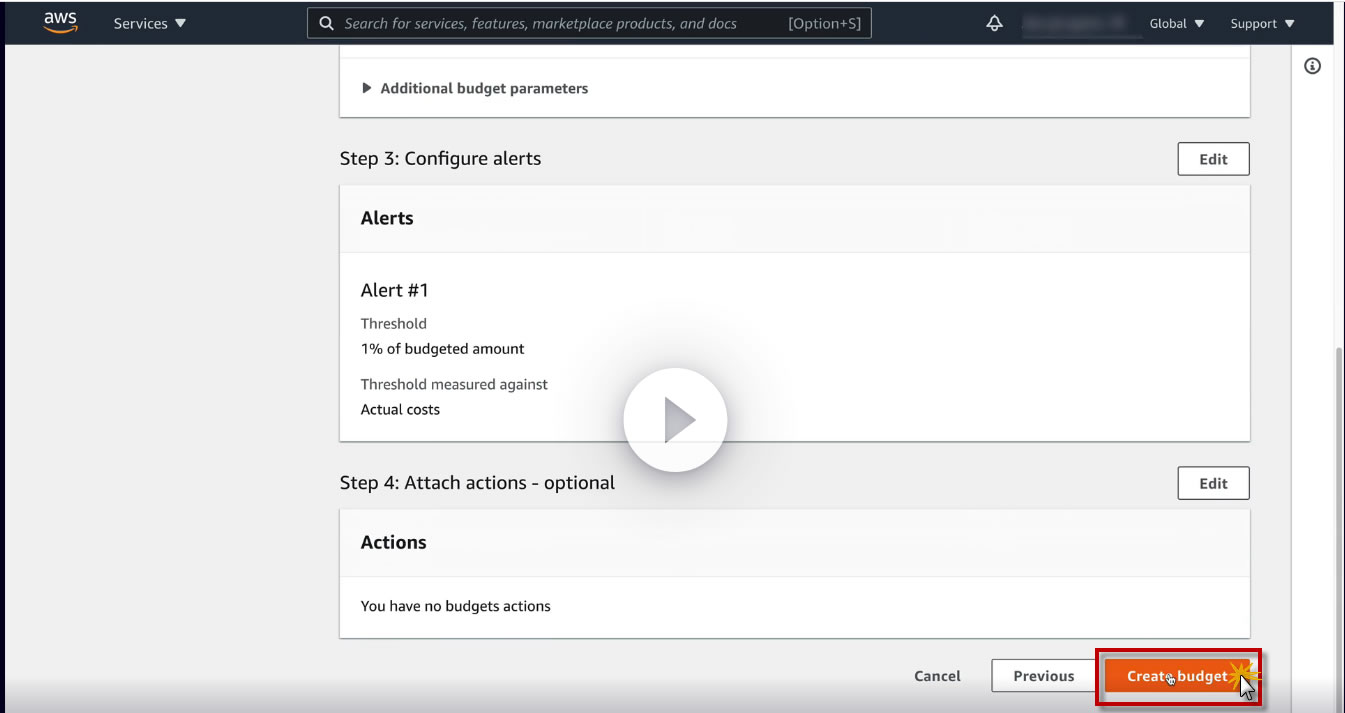
Task: Click Edit for Step 4 Attach actions
Action: tap(1213, 483)
